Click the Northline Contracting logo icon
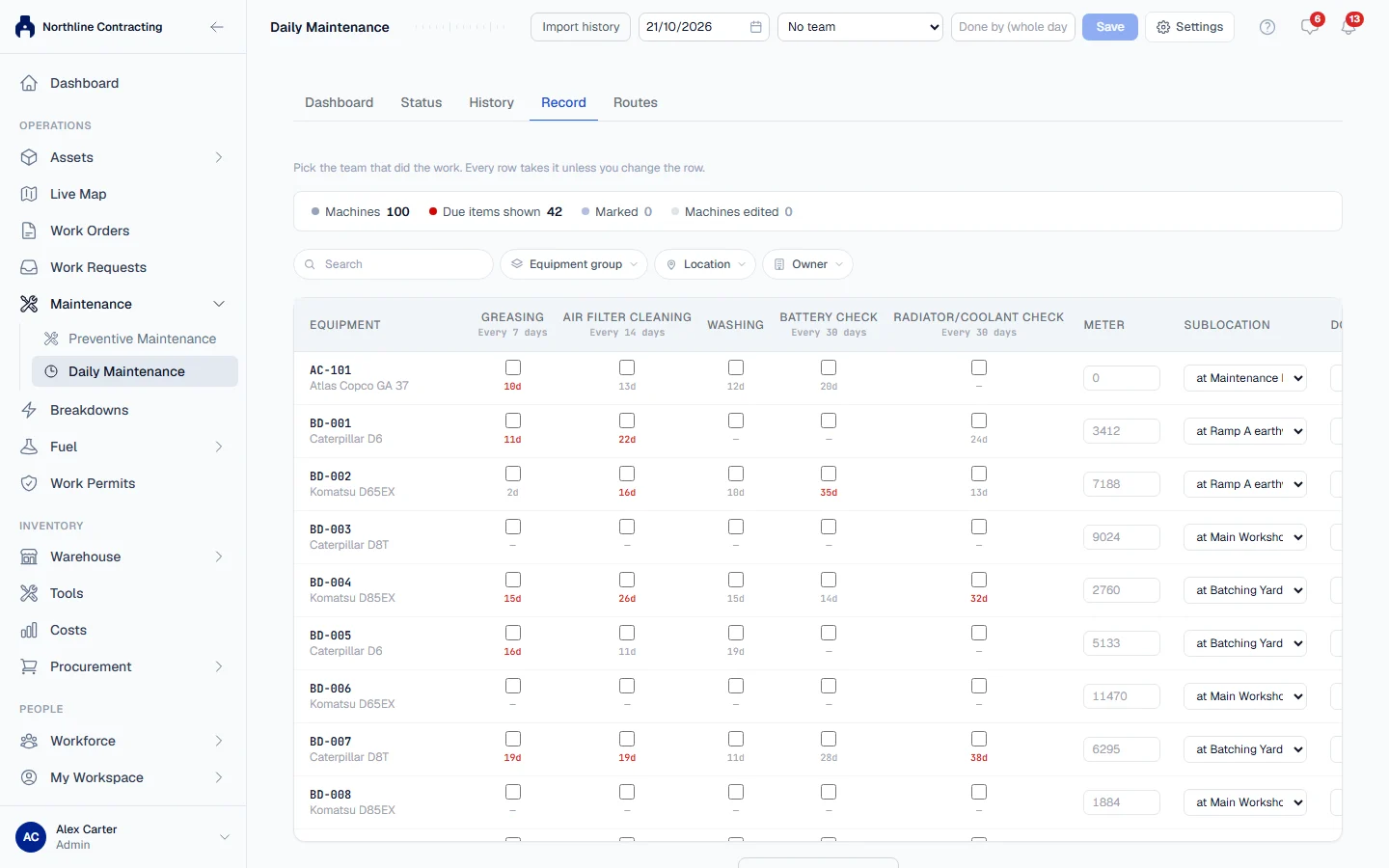The image size is (1389, 868). [25, 27]
